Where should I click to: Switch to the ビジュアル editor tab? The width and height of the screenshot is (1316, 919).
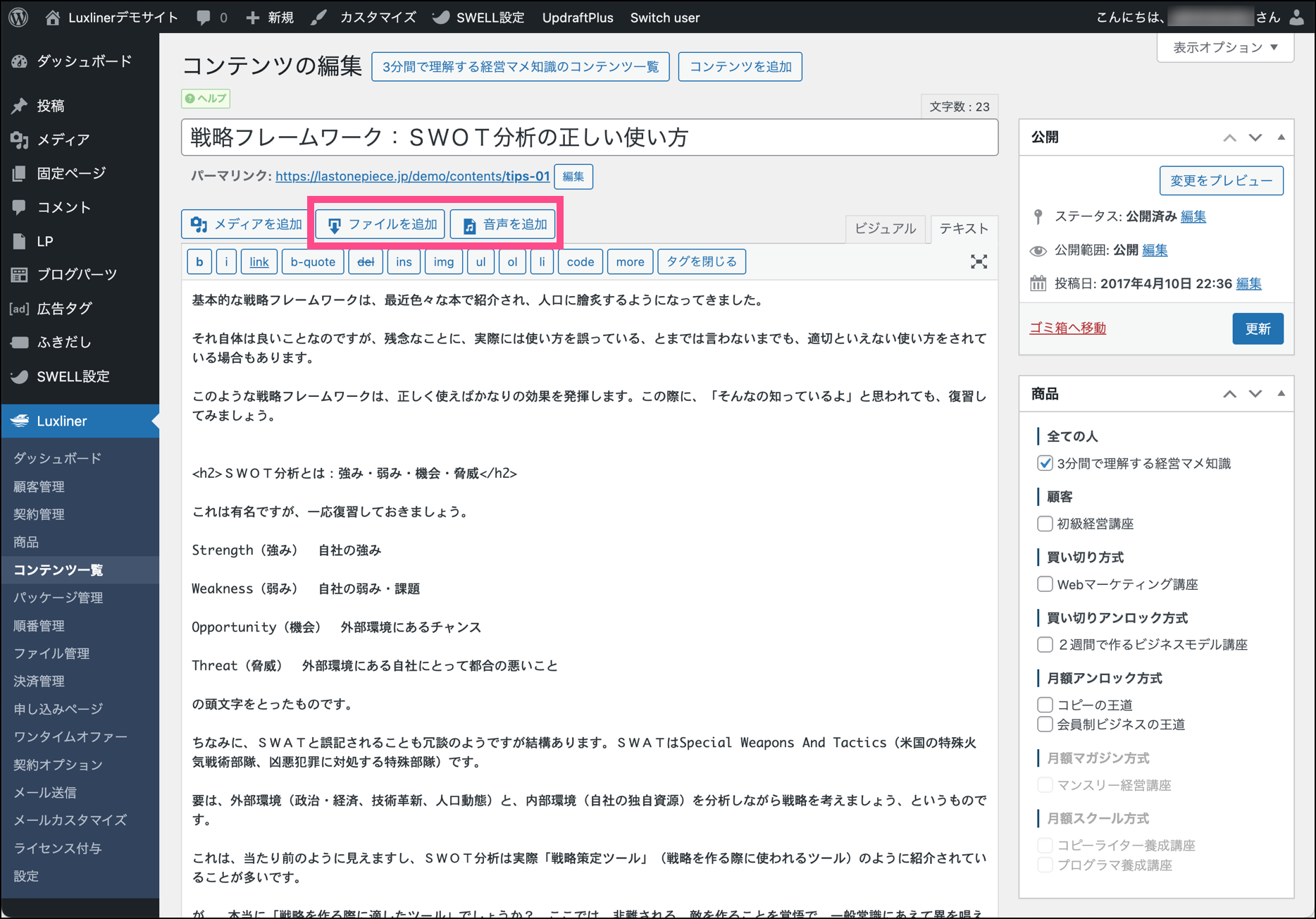point(885,228)
